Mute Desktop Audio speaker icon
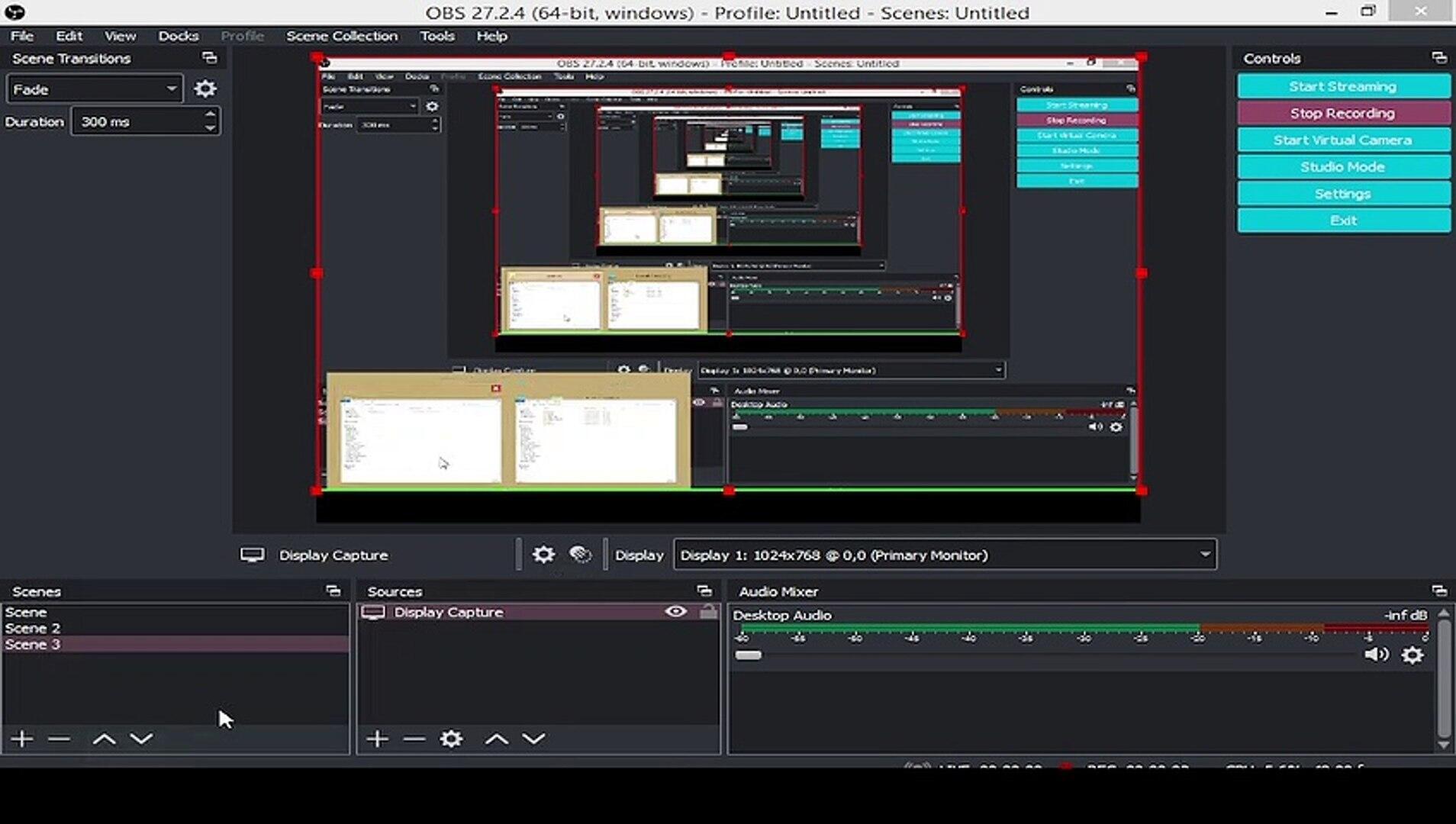1456x824 pixels. coord(1376,655)
